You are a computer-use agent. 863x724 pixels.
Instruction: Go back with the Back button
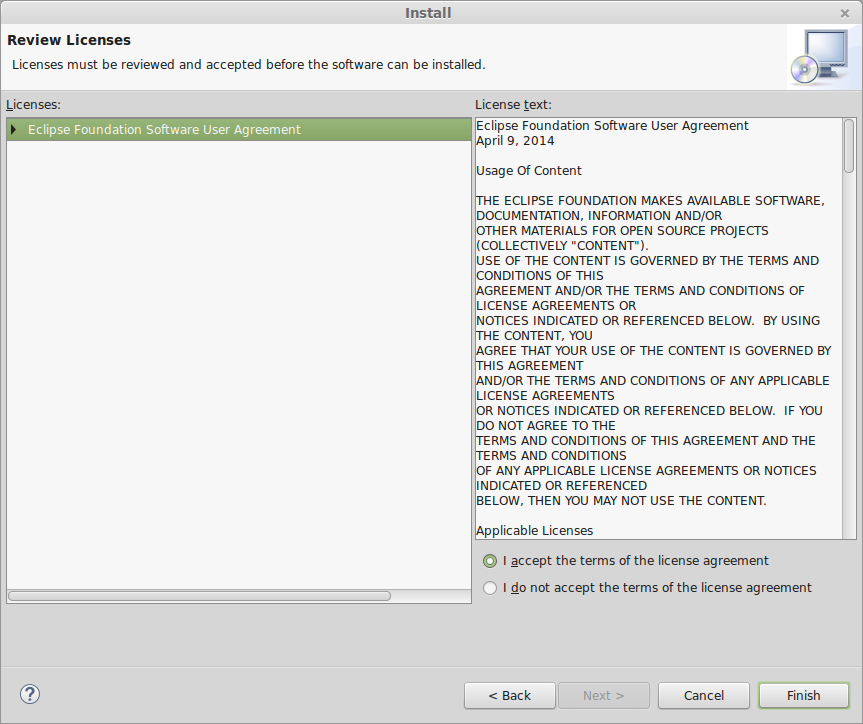coord(510,695)
